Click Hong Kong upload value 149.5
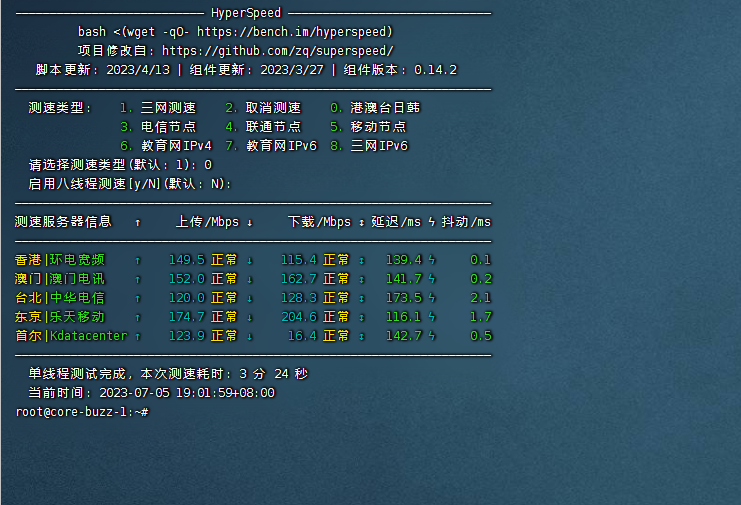741x505 pixels. coord(187,260)
